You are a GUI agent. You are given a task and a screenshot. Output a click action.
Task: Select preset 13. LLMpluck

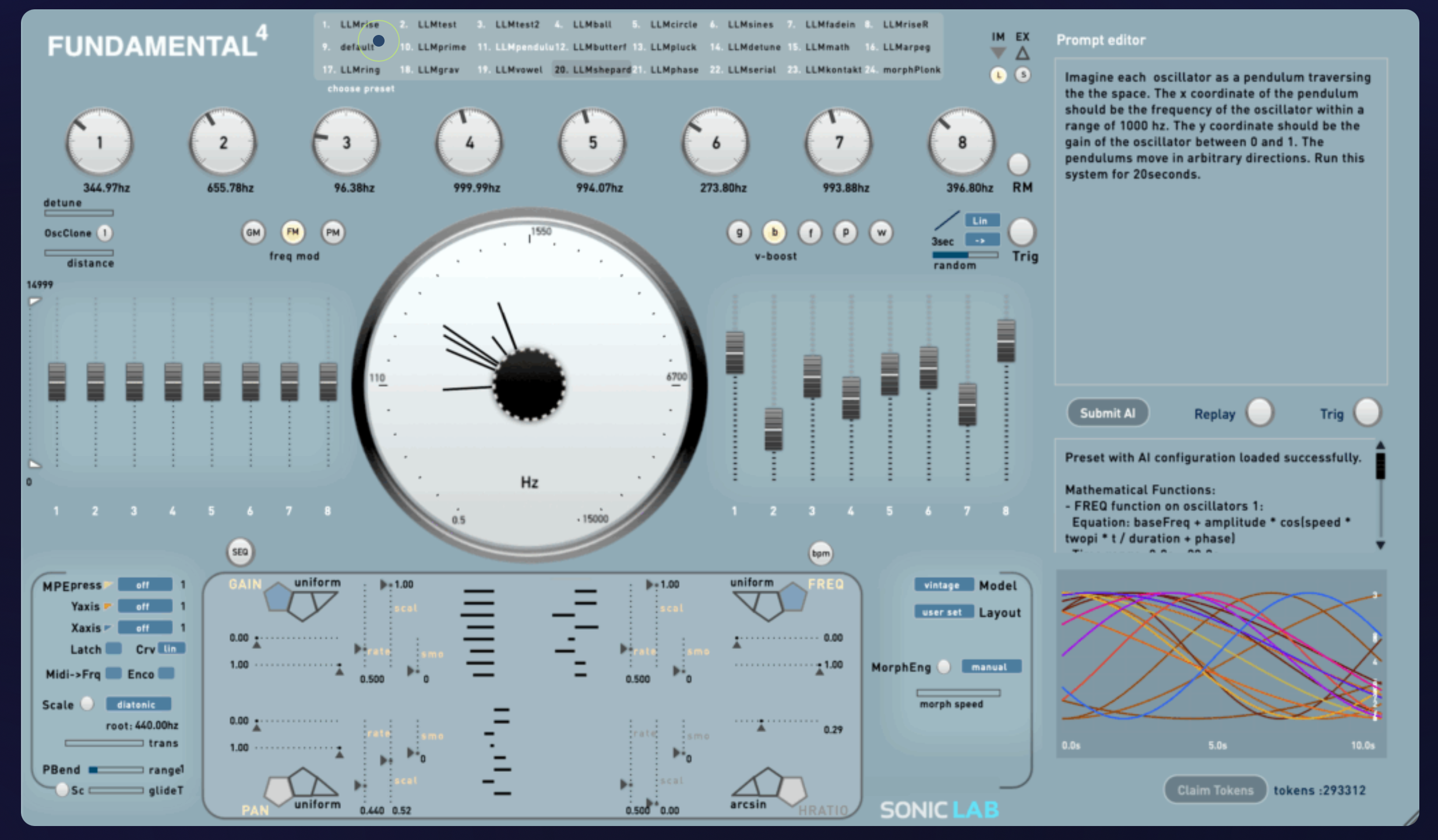(x=665, y=47)
